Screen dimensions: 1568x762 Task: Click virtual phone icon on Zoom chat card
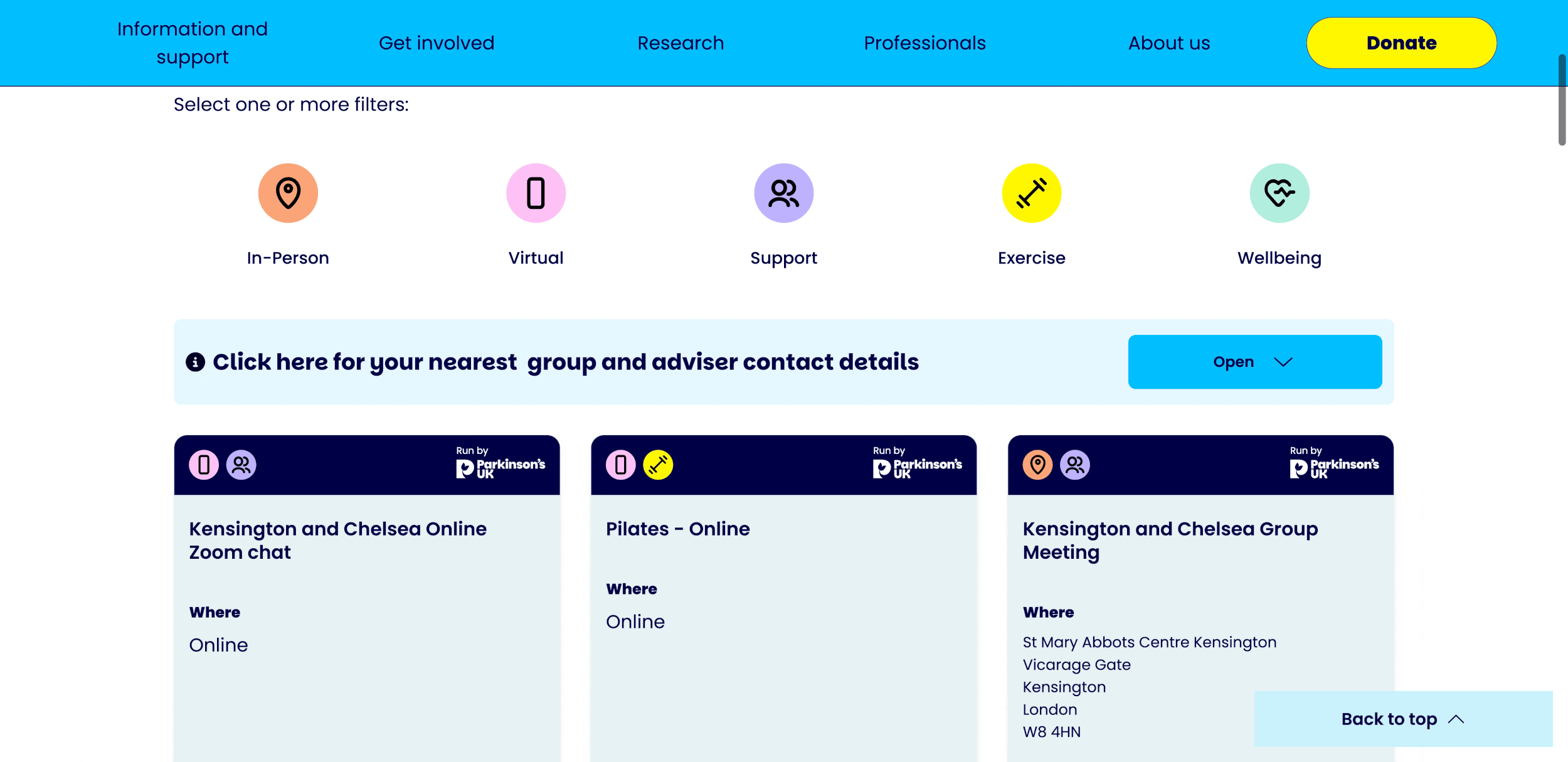tap(204, 465)
